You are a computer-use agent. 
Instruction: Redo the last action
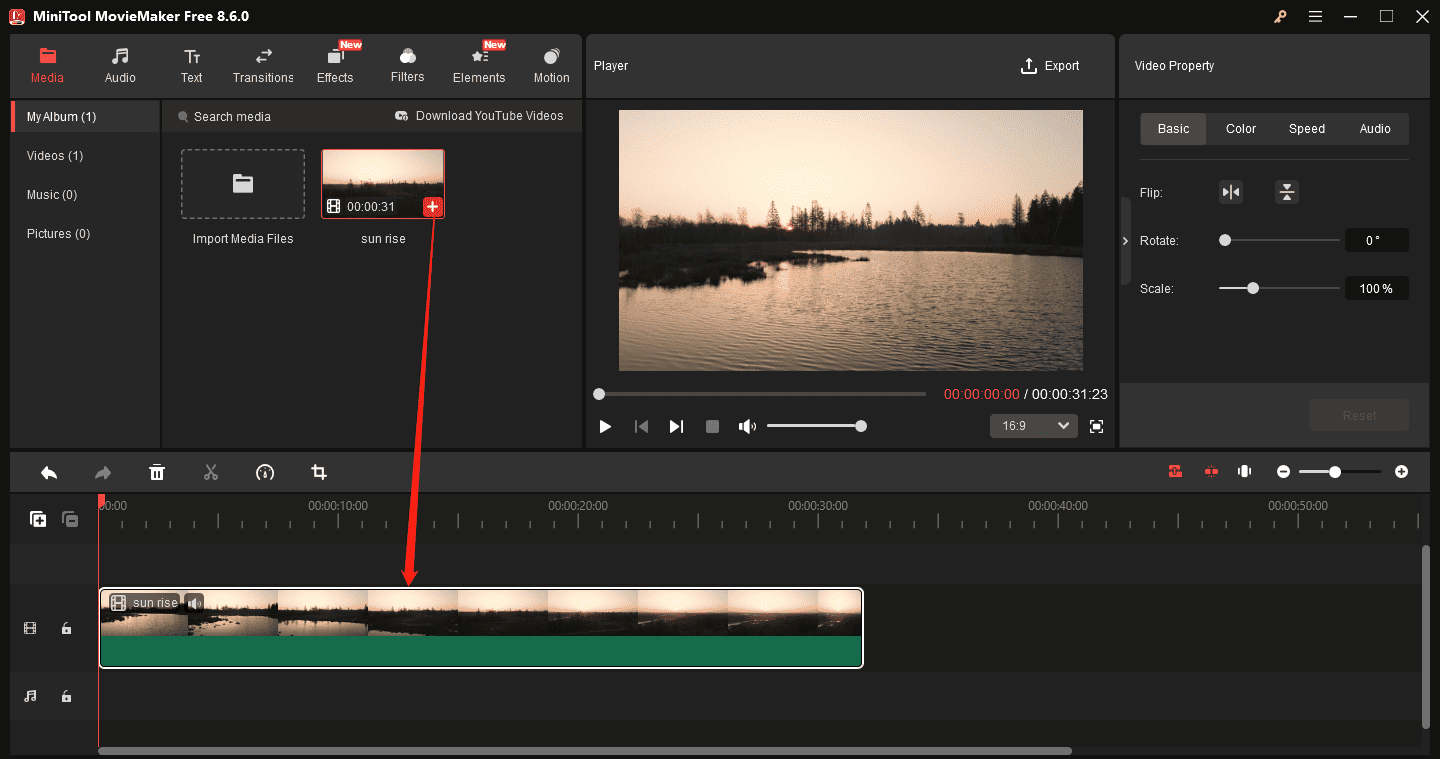(103, 472)
